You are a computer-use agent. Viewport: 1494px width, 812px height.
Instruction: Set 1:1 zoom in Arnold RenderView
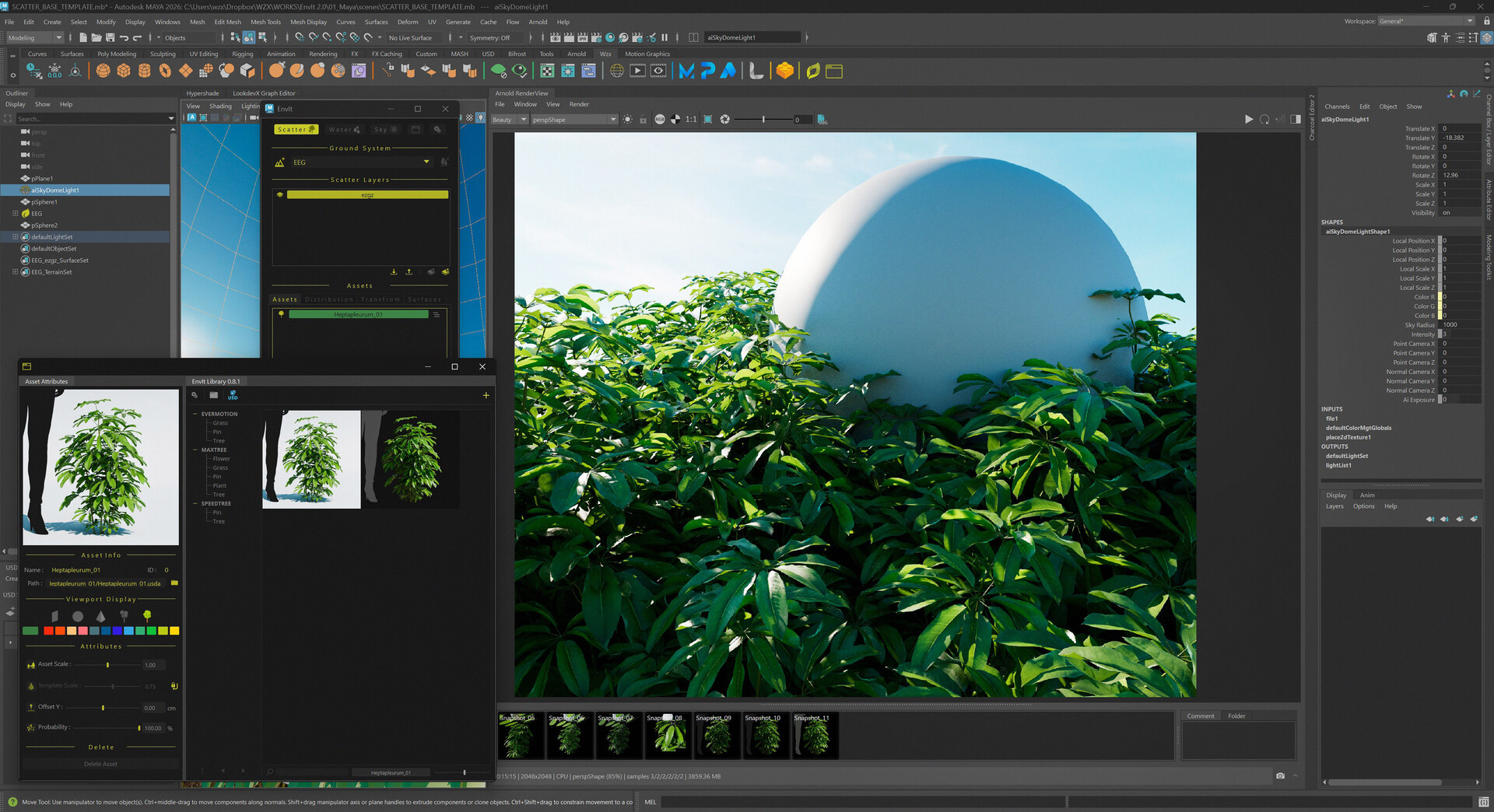[691, 119]
